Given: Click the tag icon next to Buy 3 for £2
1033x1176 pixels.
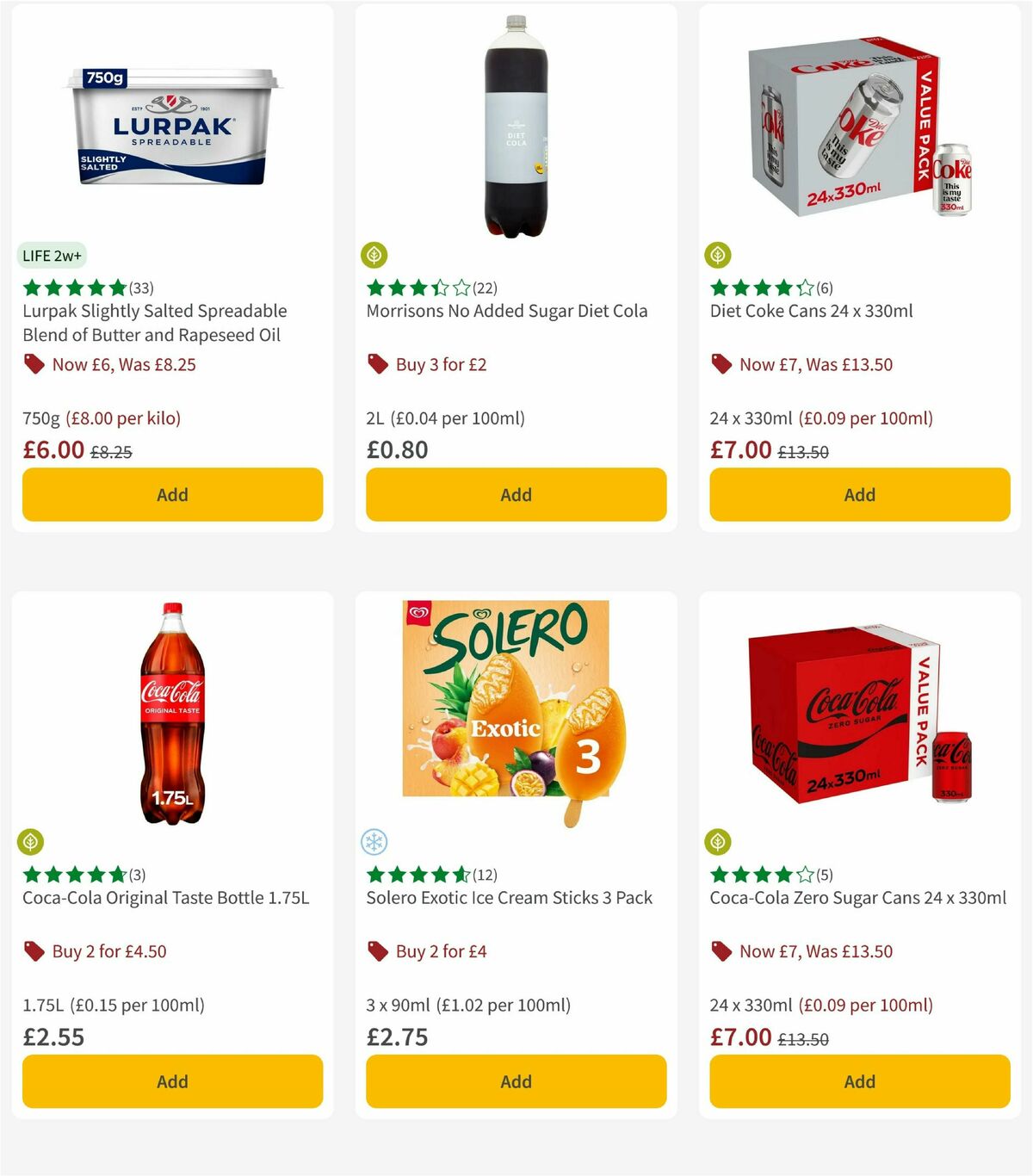Looking at the screenshot, I should [x=376, y=364].
